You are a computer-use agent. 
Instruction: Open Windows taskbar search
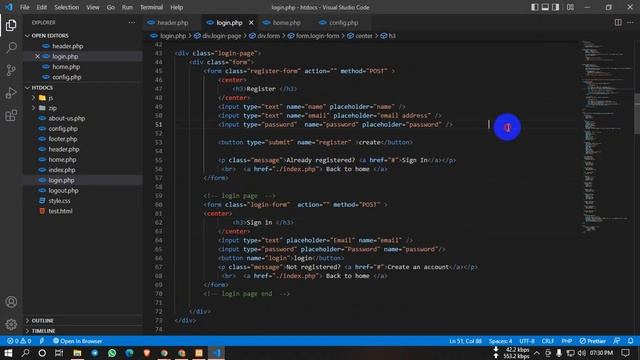click(x=25, y=353)
